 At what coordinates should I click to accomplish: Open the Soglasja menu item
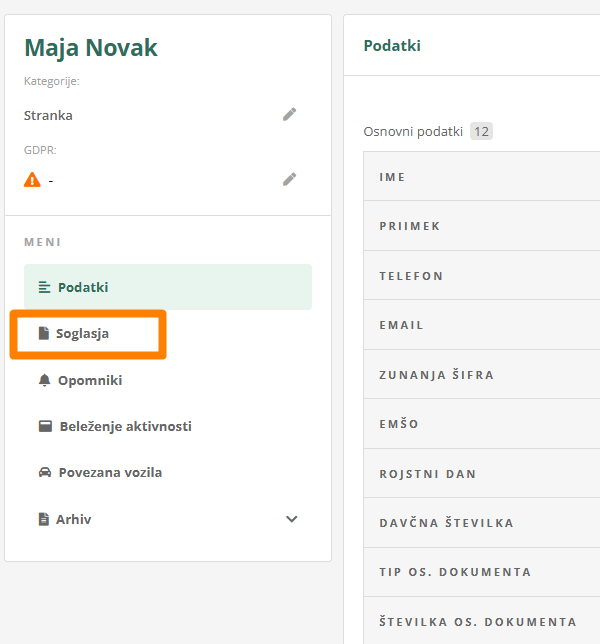(82, 333)
